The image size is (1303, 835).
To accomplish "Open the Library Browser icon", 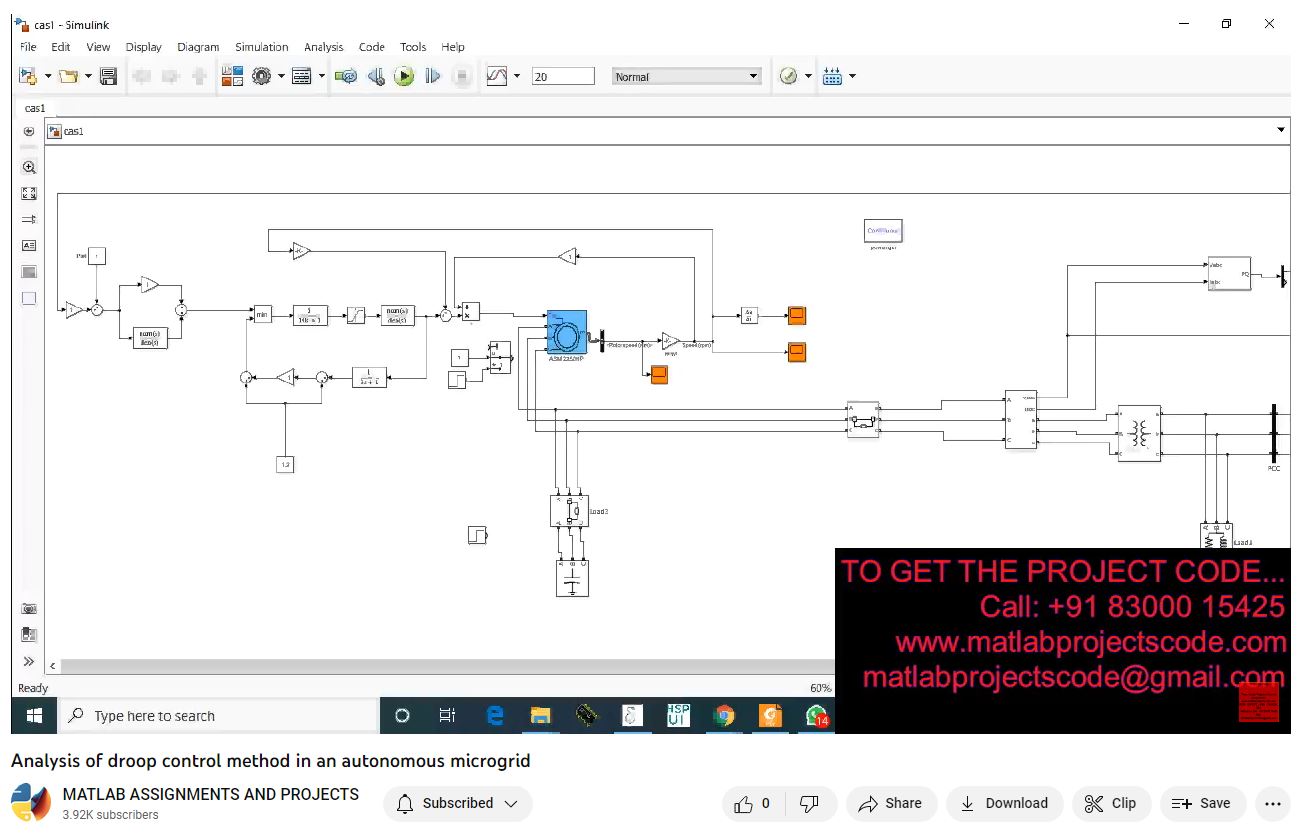I will click(232, 76).
